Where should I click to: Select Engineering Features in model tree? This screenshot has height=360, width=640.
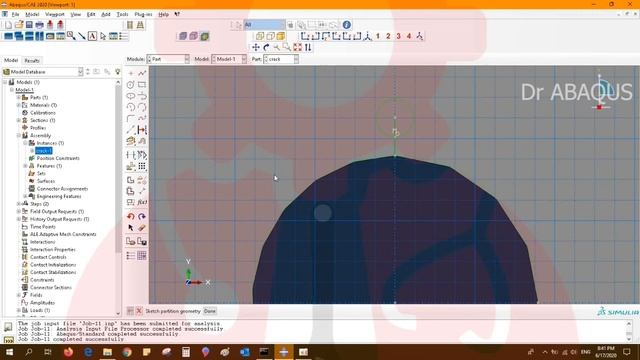pos(59,196)
